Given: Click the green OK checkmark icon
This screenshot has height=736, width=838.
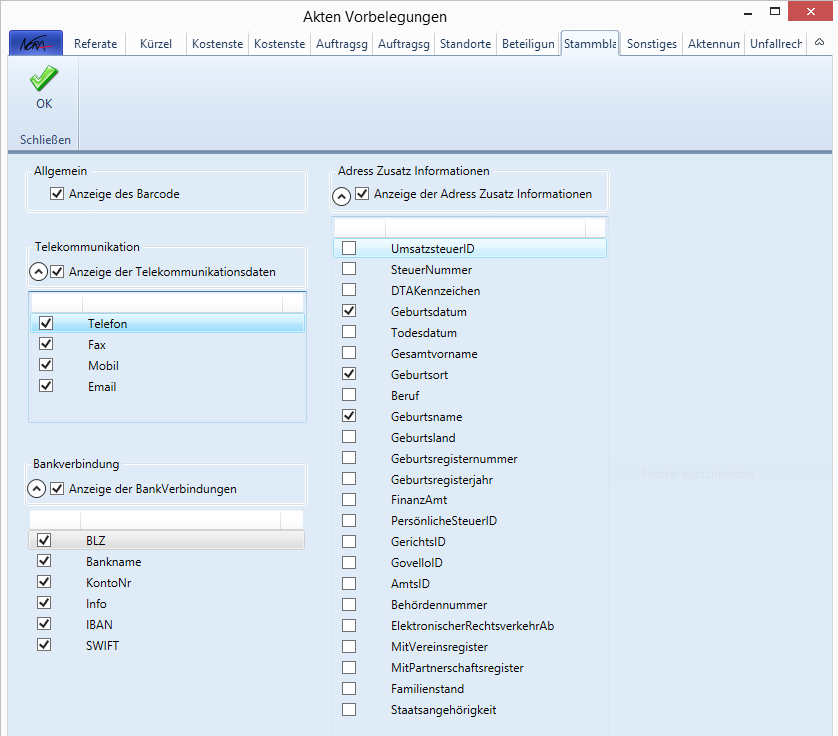Looking at the screenshot, I should tap(44, 79).
